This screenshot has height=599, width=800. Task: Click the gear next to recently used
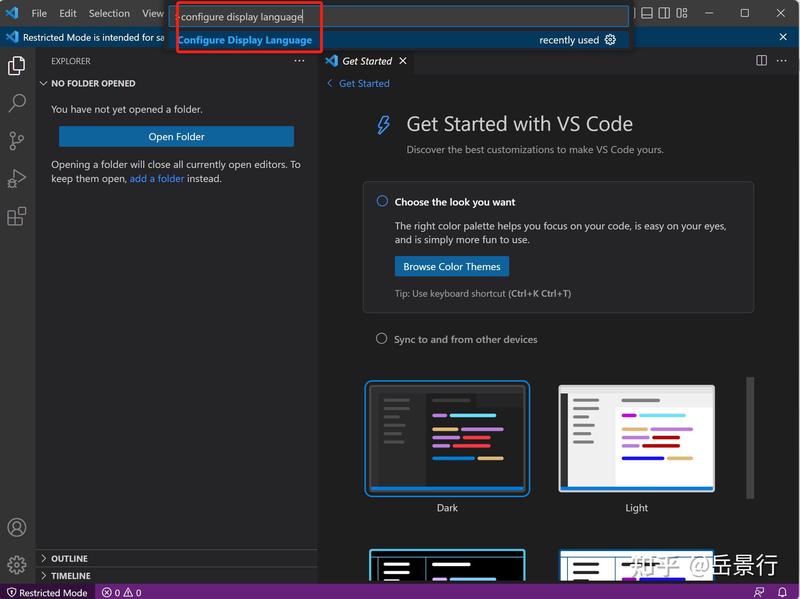pos(610,40)
